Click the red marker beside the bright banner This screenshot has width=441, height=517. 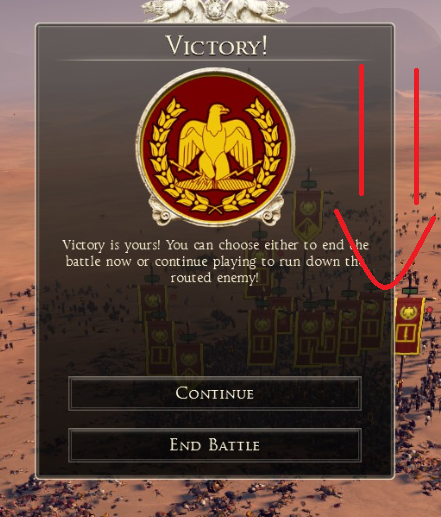tap(429, 310)
